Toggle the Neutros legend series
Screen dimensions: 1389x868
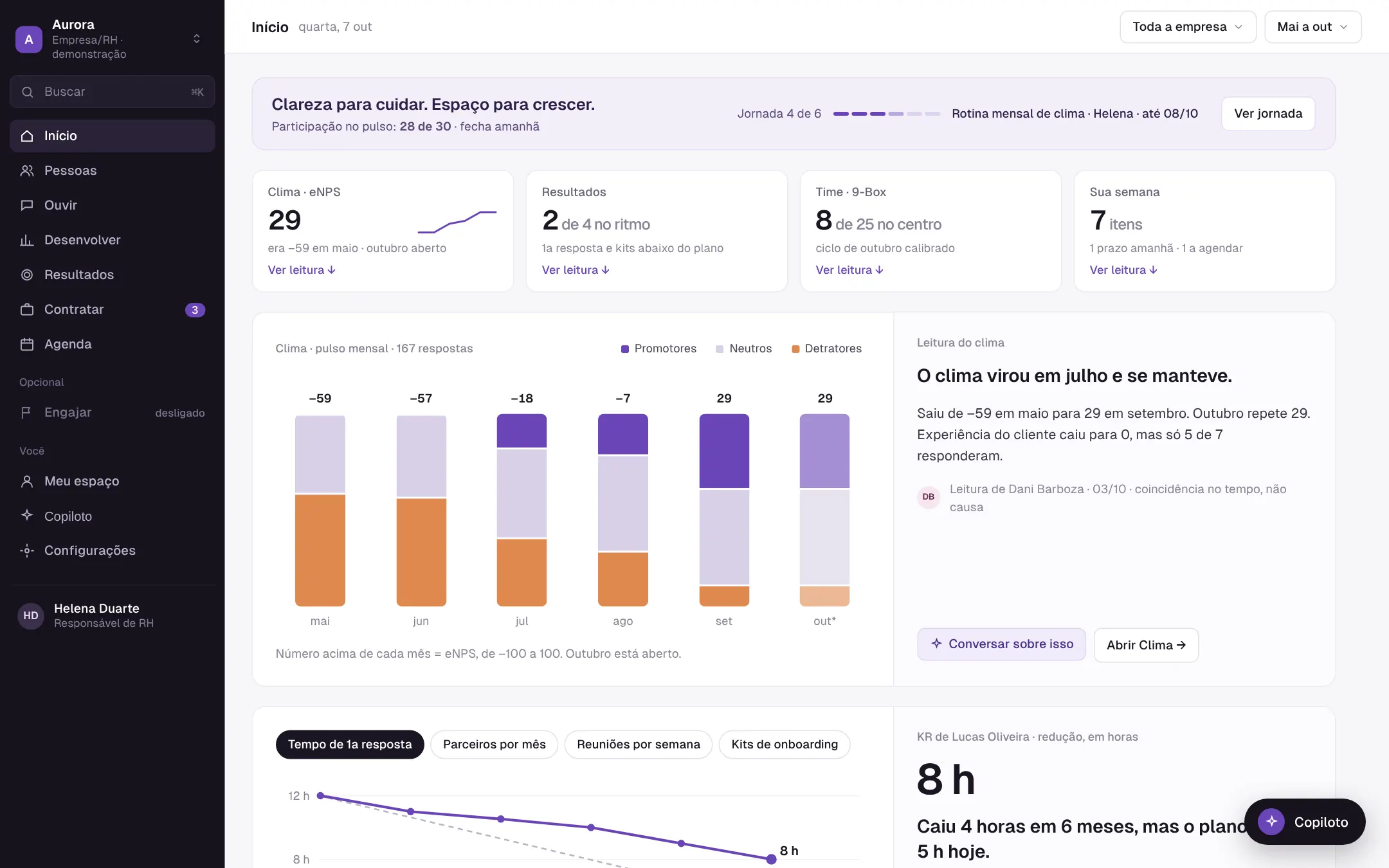point(744,348)
